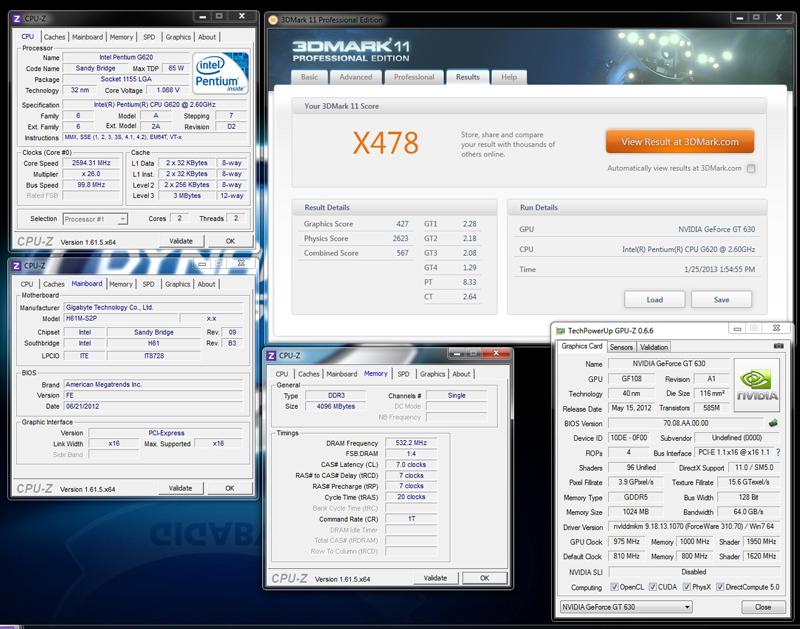Toggle the DirectCompute 5.0 checkbox
800x629 pixels.
click(720, 587)
